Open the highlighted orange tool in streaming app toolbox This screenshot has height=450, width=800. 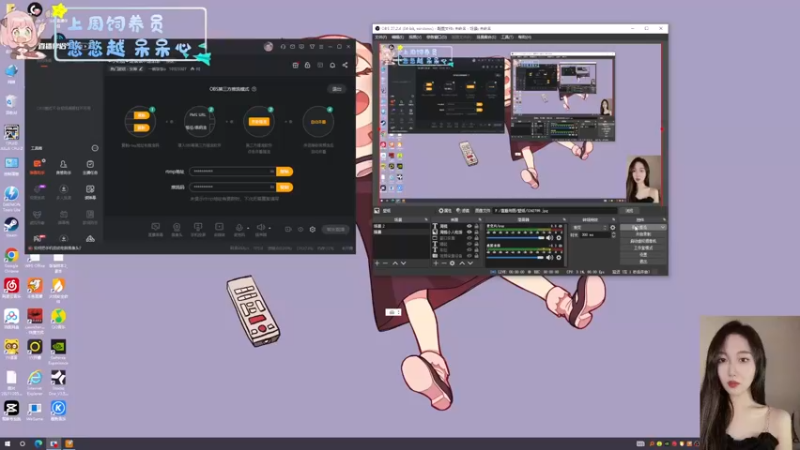[37, 165]
